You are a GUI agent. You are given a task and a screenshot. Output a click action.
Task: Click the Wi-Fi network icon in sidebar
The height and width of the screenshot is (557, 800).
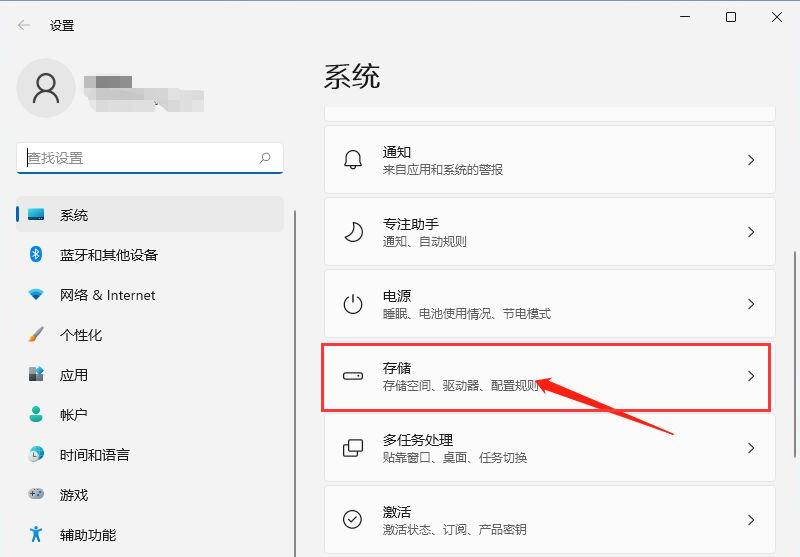coord(36,294)
